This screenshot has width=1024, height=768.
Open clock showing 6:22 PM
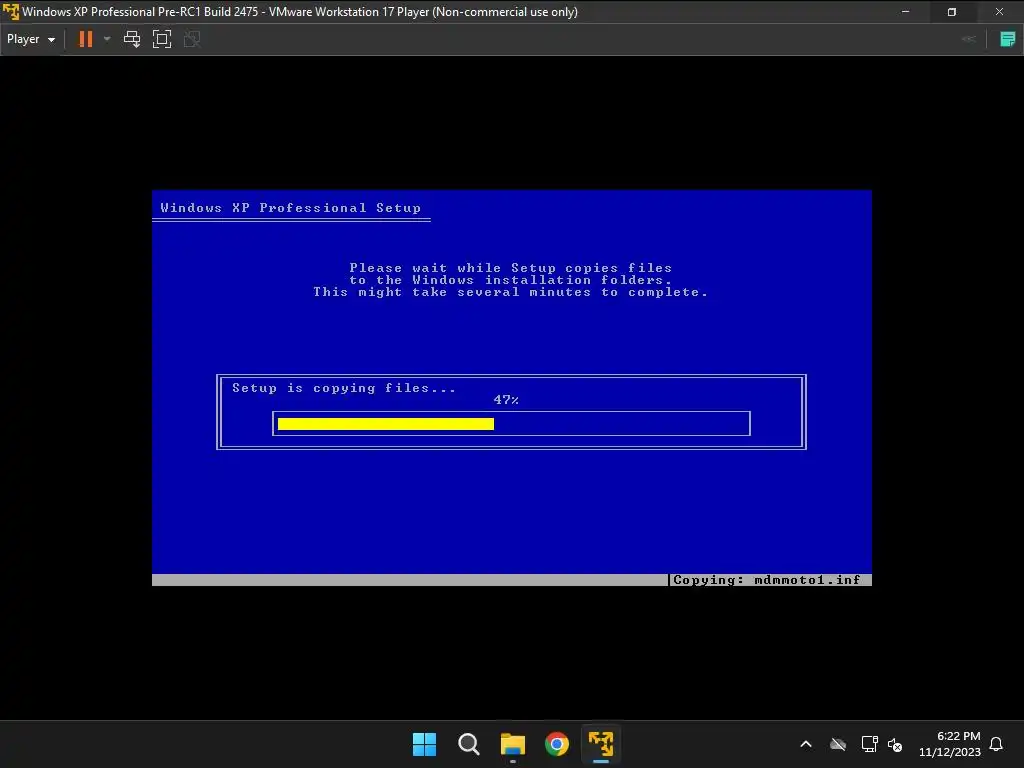point(950,744)
